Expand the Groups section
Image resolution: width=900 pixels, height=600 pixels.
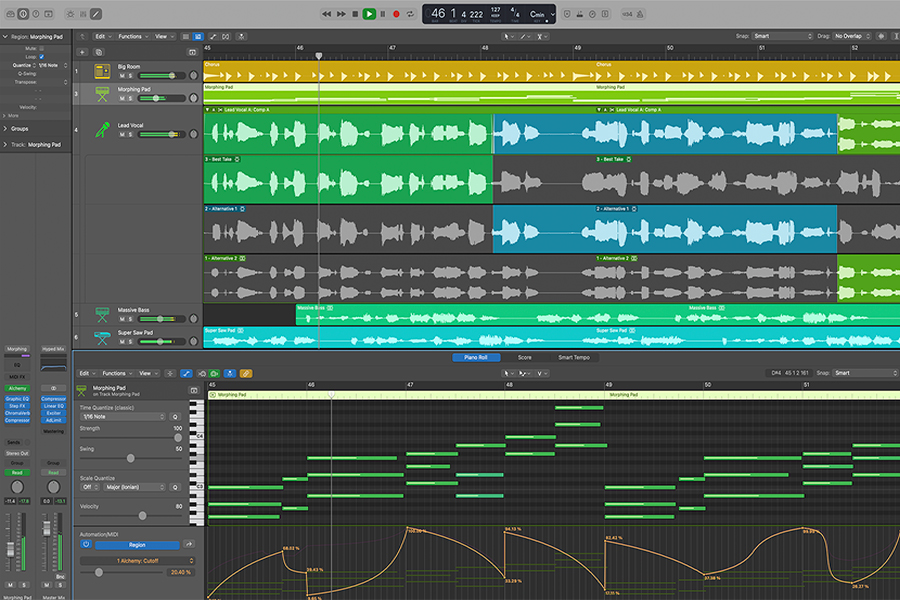5,129
